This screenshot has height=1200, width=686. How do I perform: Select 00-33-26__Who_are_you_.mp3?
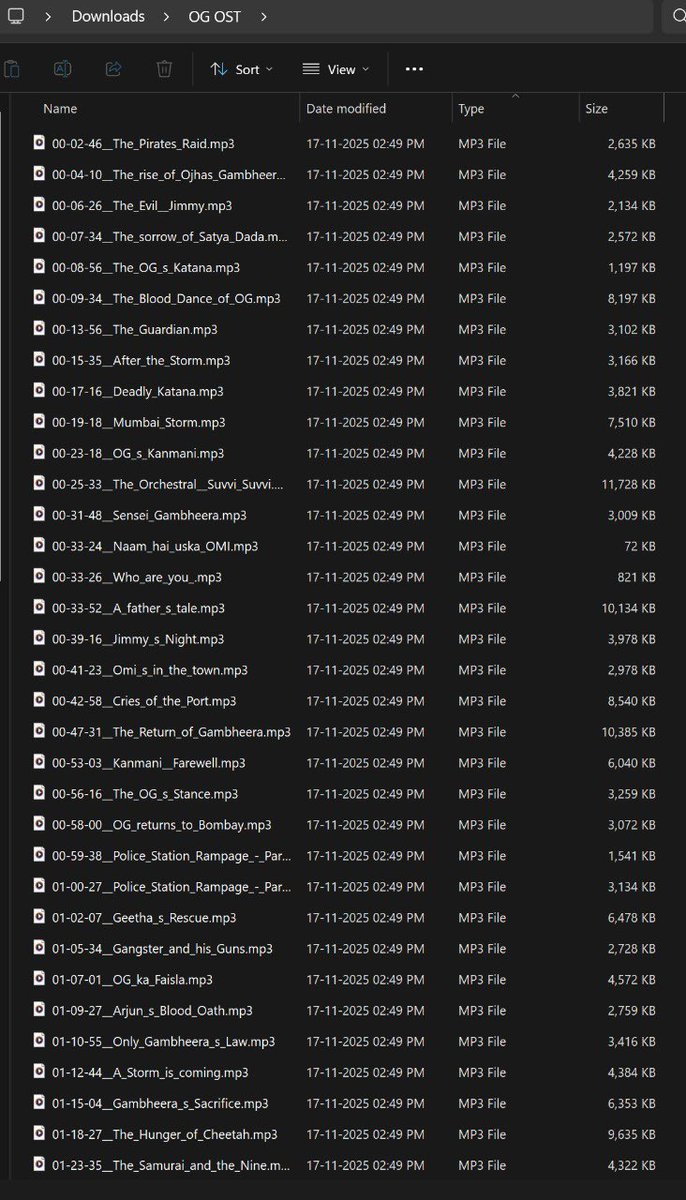pos(137,577)
